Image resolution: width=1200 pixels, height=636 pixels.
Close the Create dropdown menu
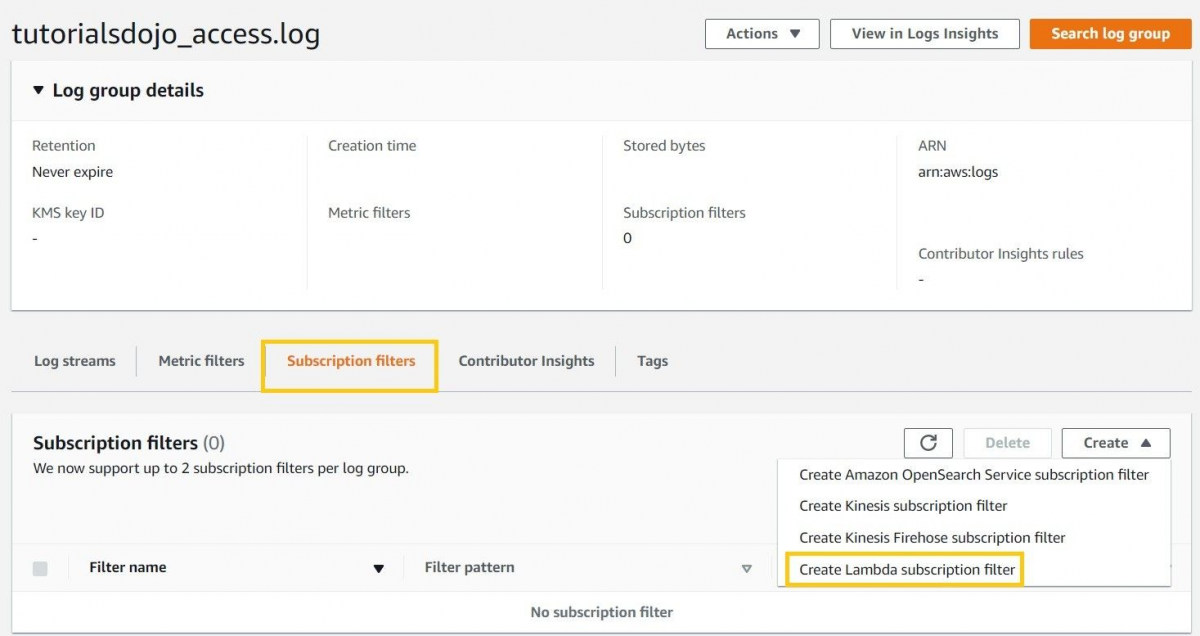[x=1115, y=443]
